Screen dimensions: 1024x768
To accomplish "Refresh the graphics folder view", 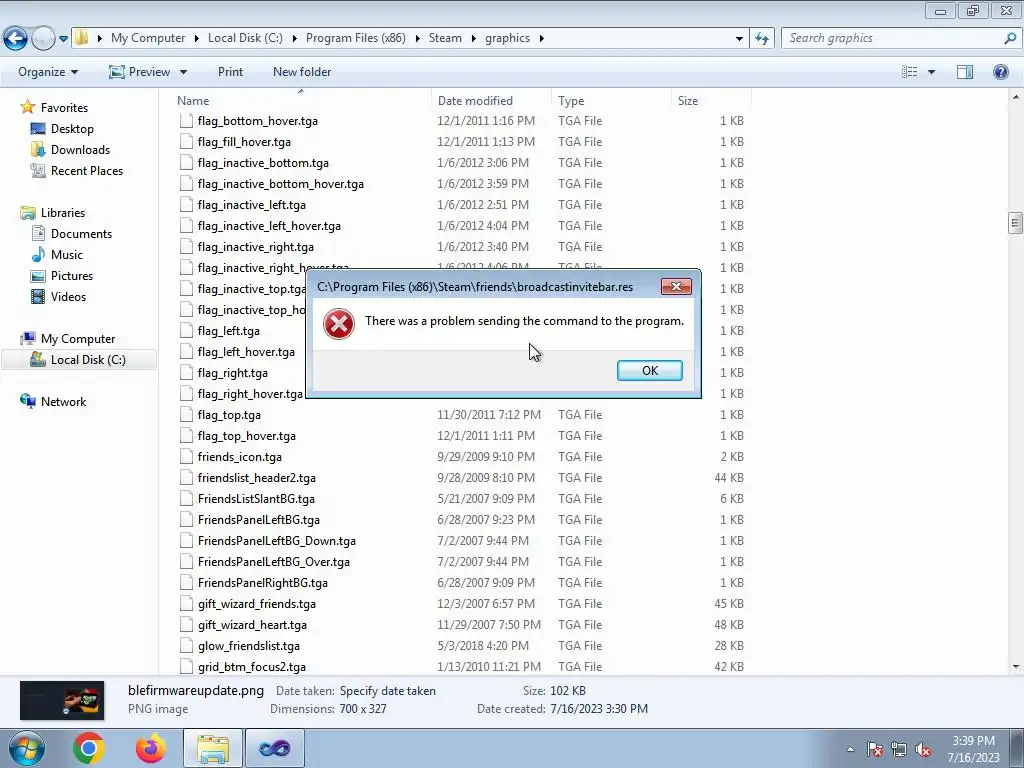I will pos(761,38).
